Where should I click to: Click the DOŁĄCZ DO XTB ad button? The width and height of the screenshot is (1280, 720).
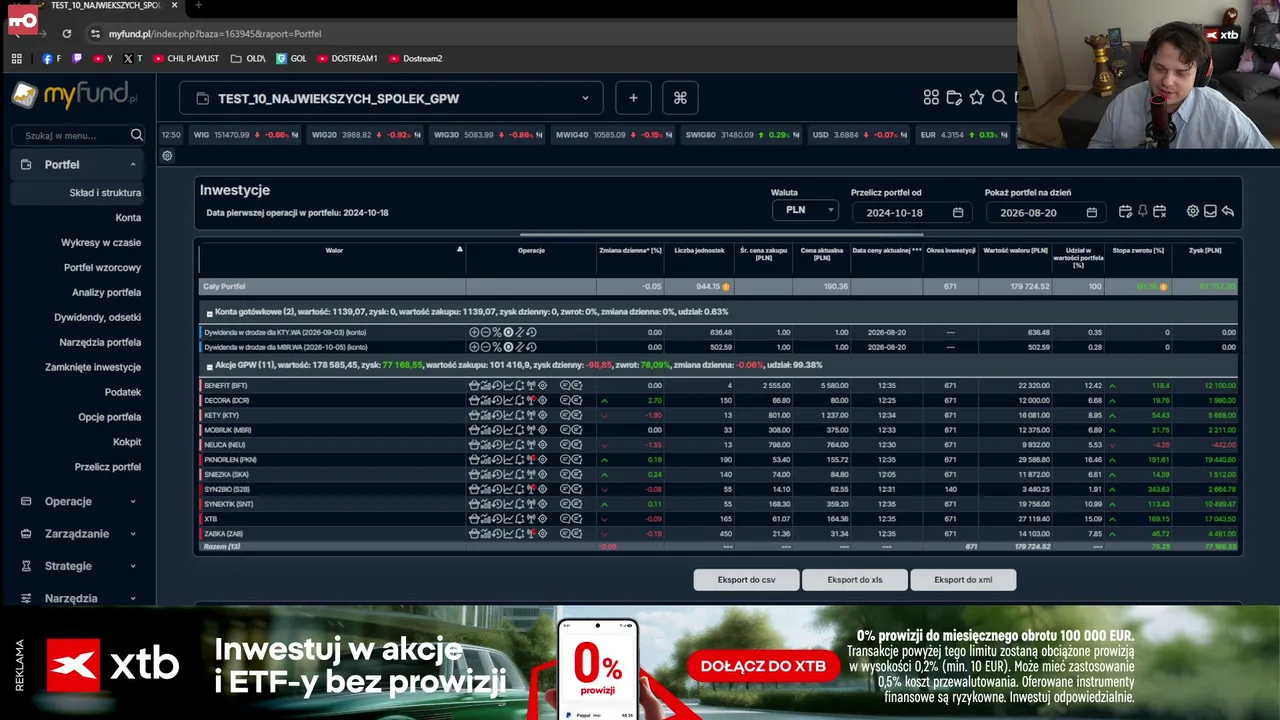(763, 666)
